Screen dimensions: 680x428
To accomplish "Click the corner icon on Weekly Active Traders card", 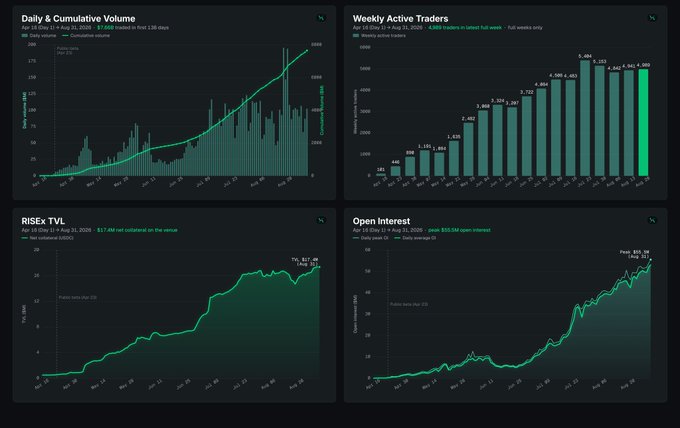I will click(x=652, y=18).
